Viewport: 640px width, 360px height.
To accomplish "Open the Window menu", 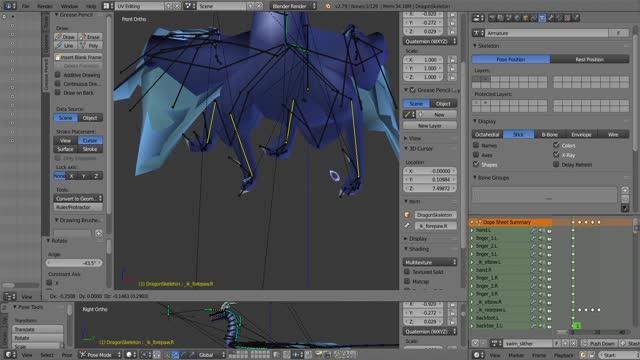I will 69,6.
